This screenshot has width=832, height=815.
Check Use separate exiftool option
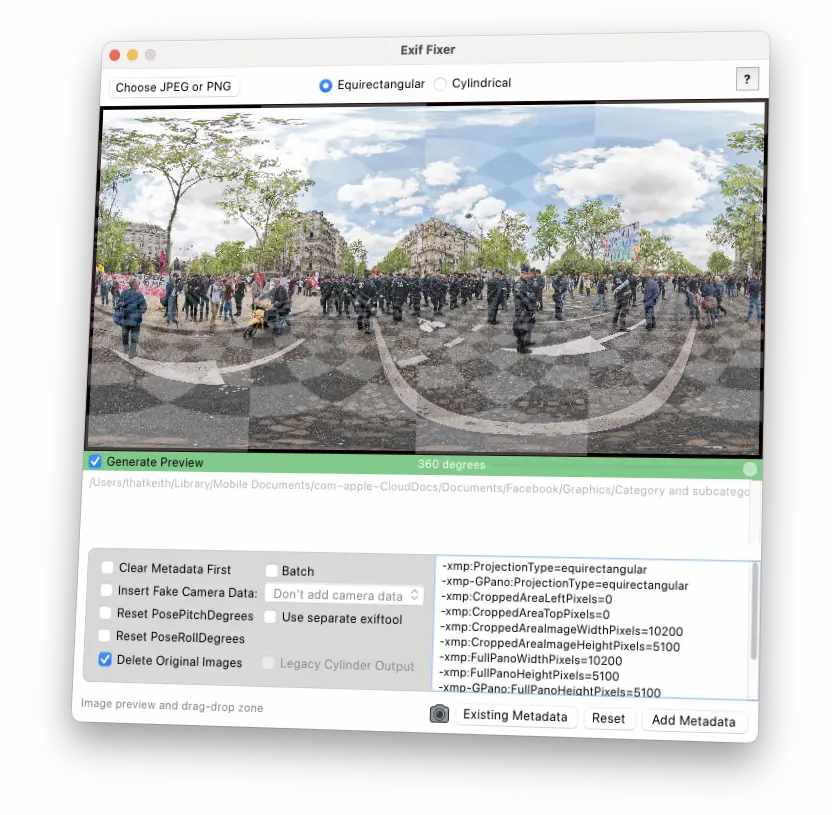click(271, 617)
